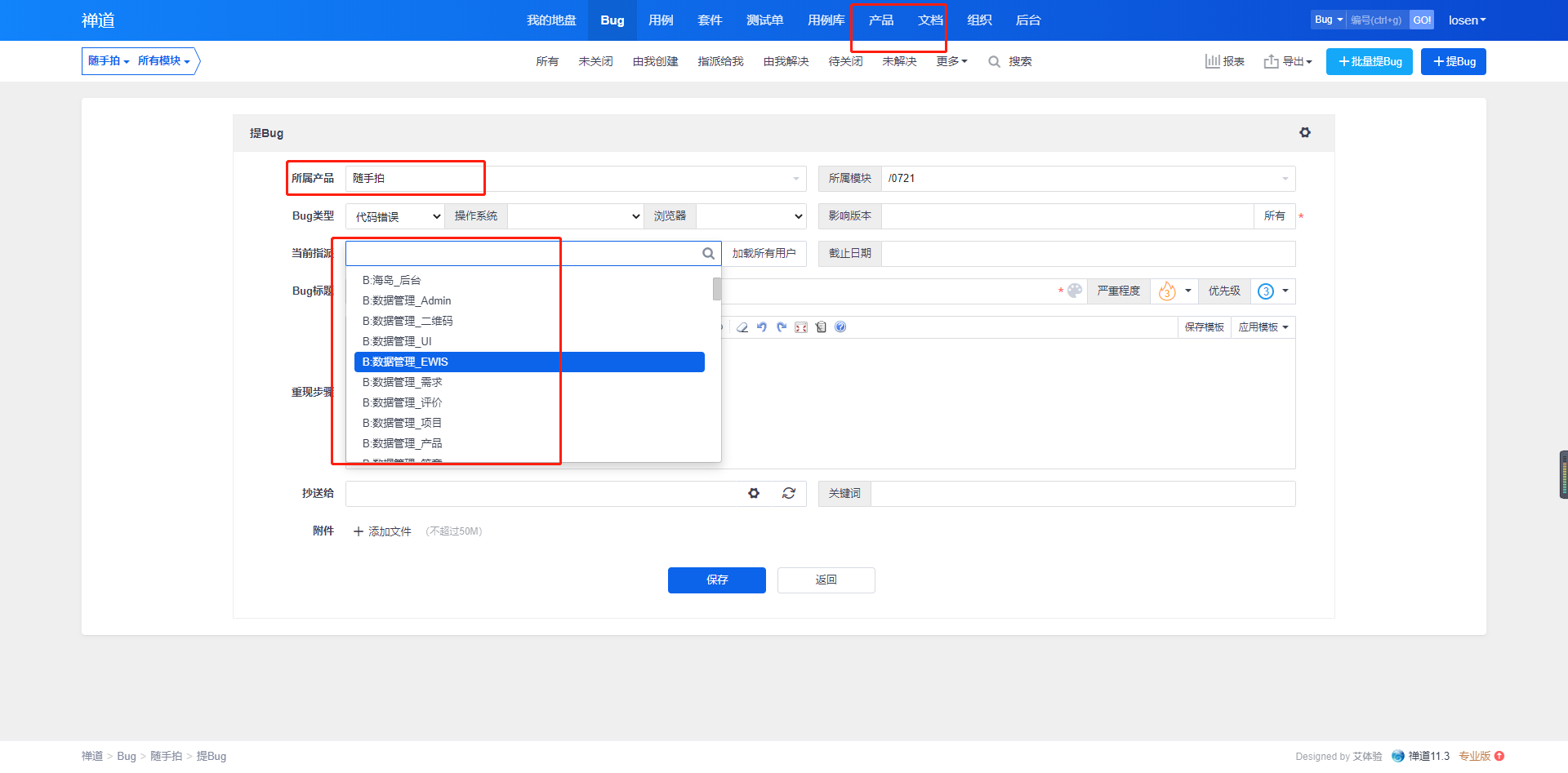The width and height of the screenshot is (1568, 773).
Task: Click the gear icon in 提Bug header
Action: tap(1305, 132)
